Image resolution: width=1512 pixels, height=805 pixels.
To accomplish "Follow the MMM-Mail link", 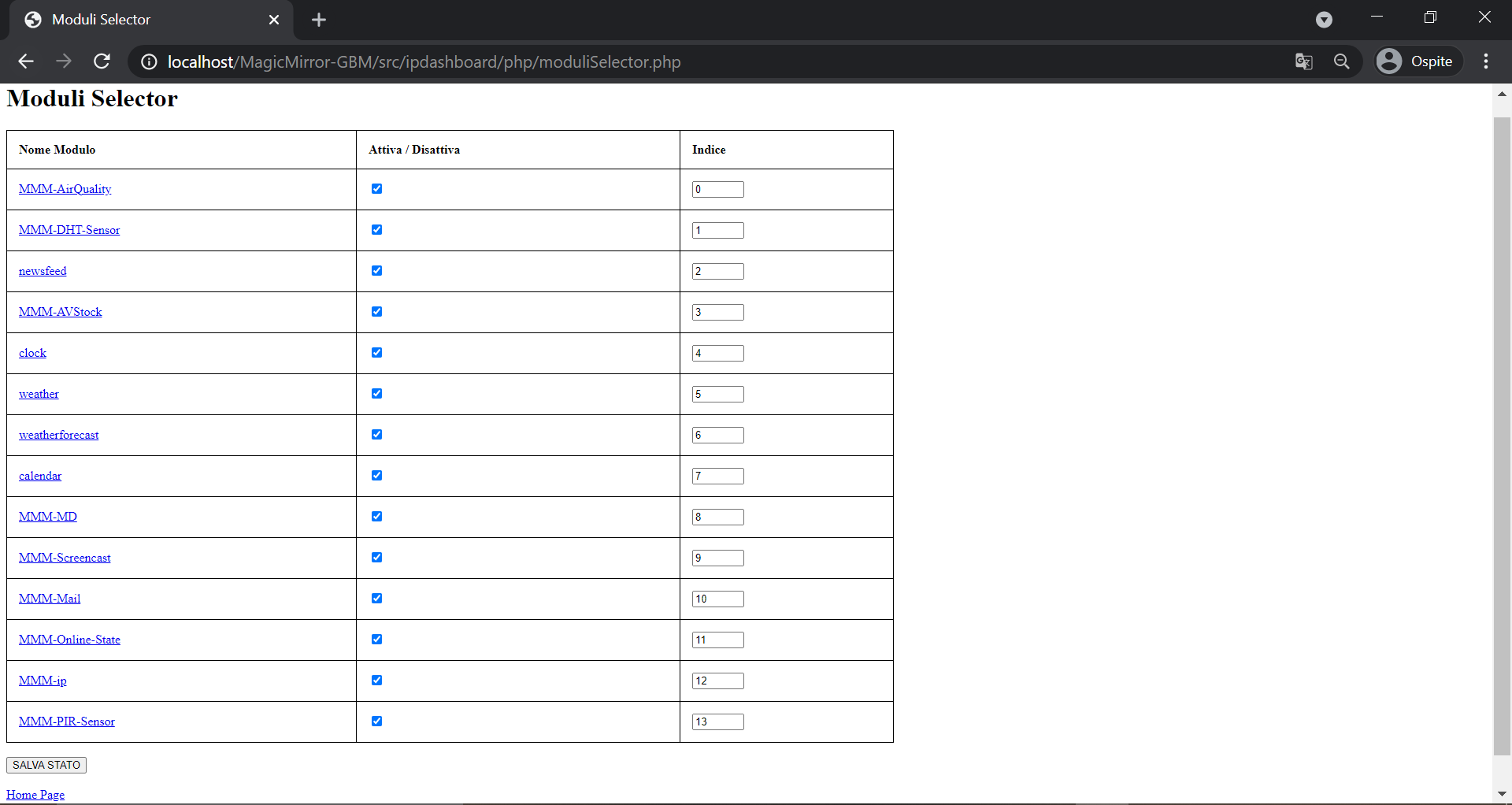I will pyautogui.click(x=50, y=599).
